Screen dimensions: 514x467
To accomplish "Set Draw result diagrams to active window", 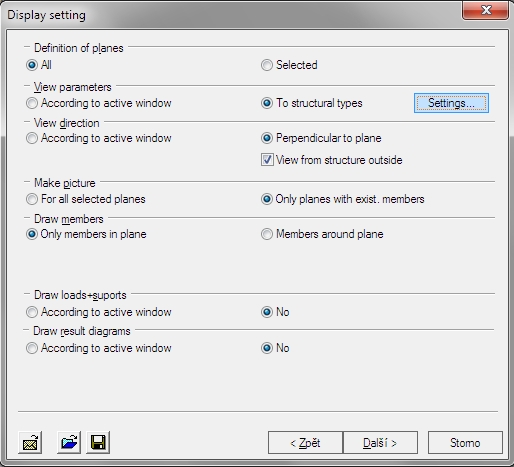I will pyautogui.click(x=99, y=348).
